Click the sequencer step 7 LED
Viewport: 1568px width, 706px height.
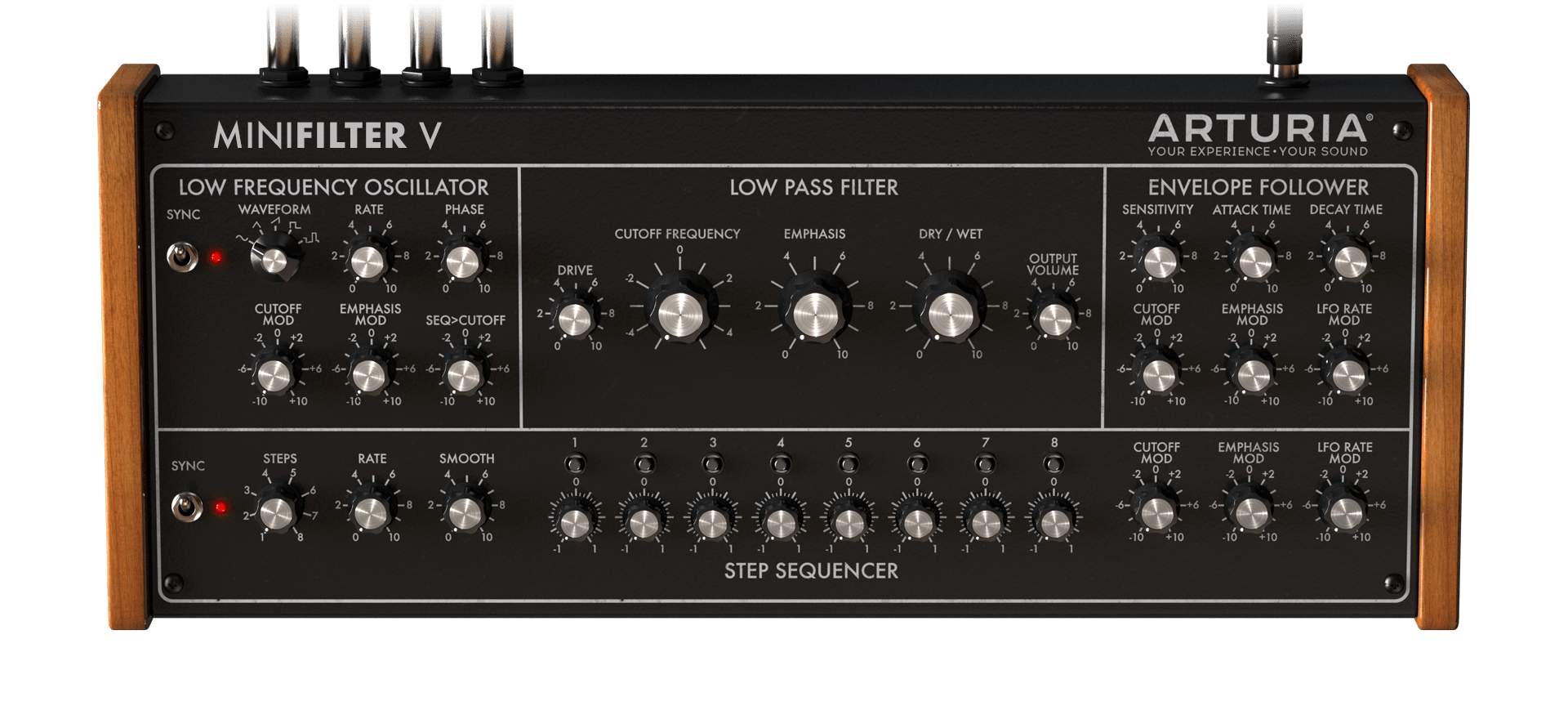[986, 464]
